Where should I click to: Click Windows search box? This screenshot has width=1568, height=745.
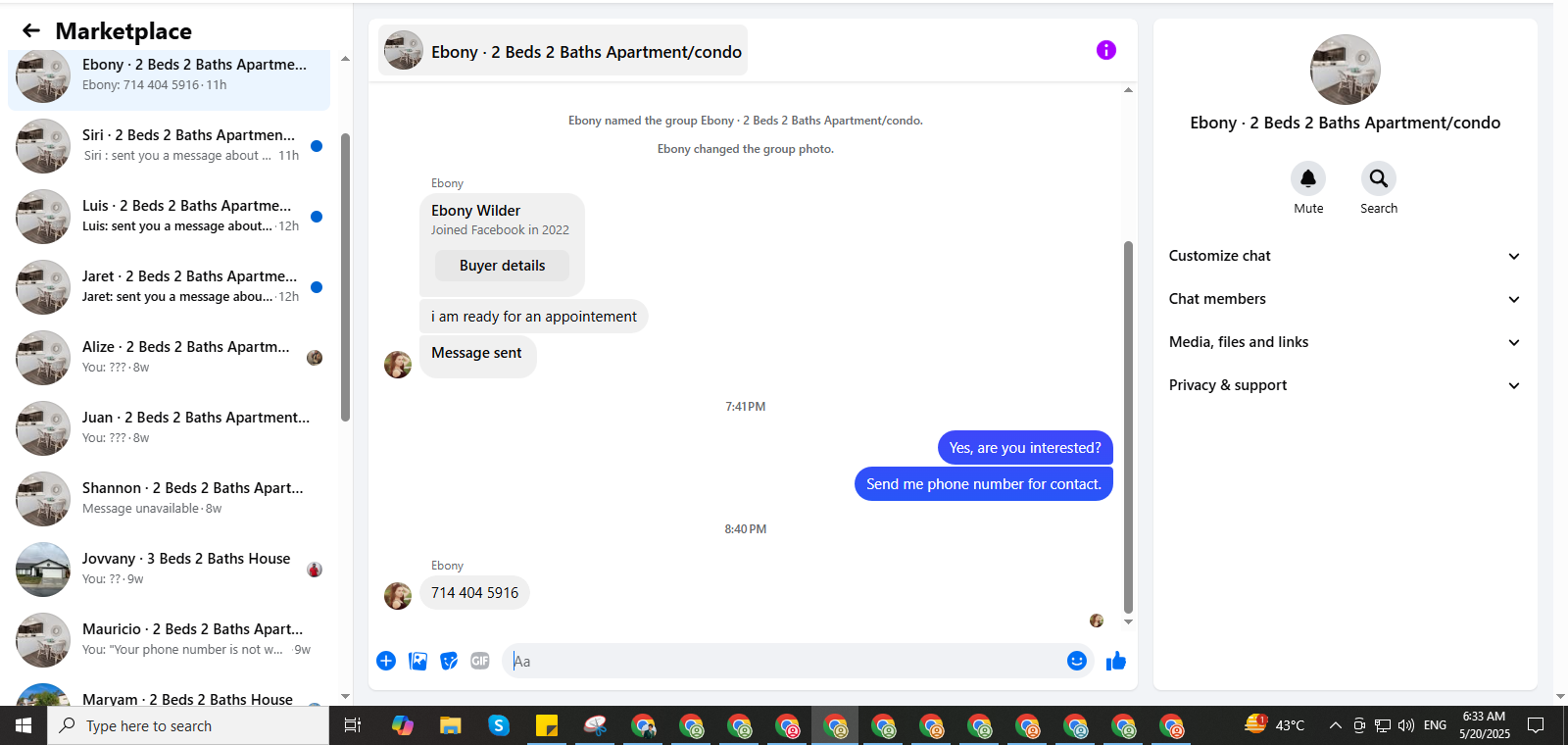point(188,725)
